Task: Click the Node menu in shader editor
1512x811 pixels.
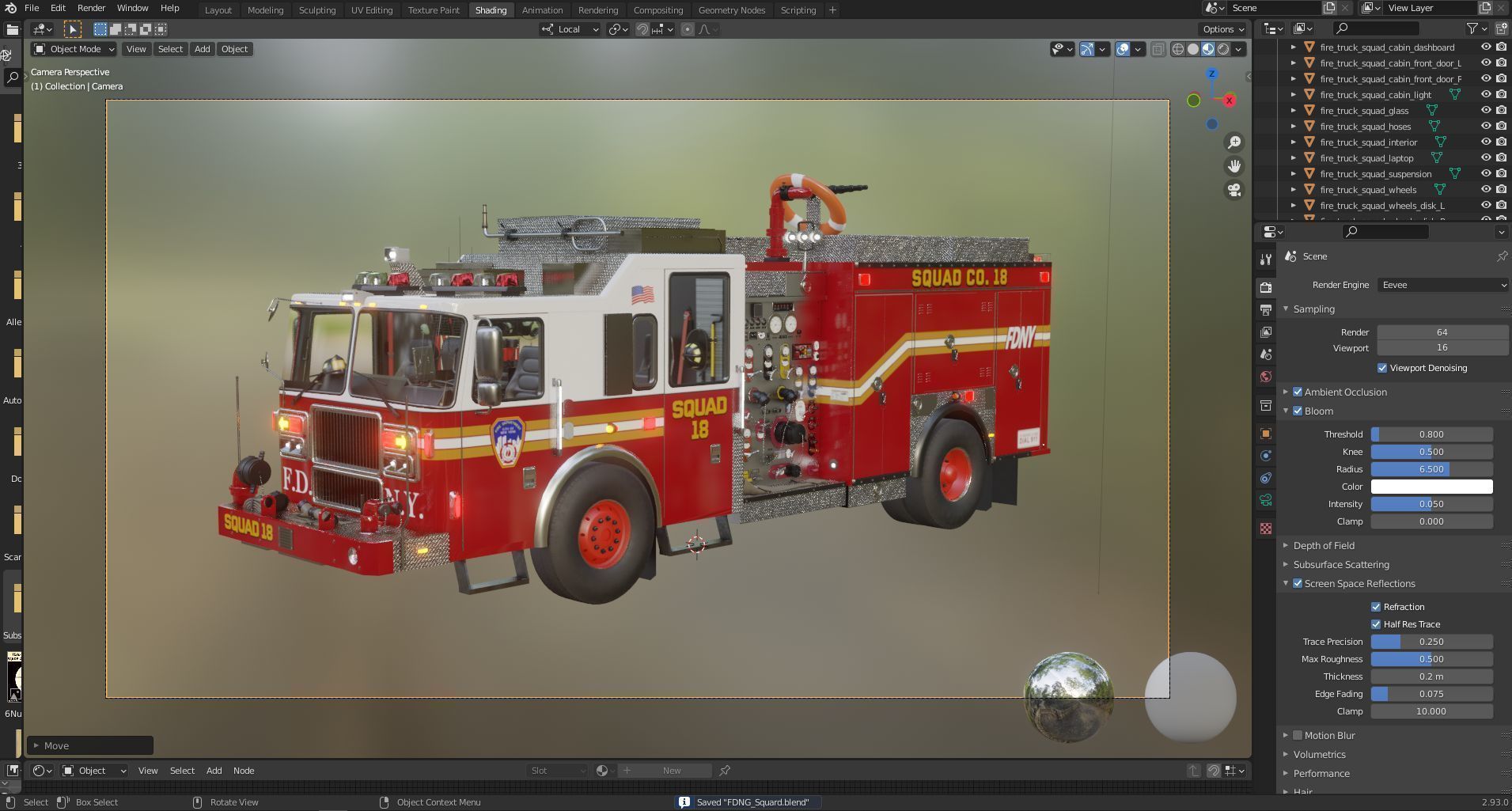Action: 244,771
